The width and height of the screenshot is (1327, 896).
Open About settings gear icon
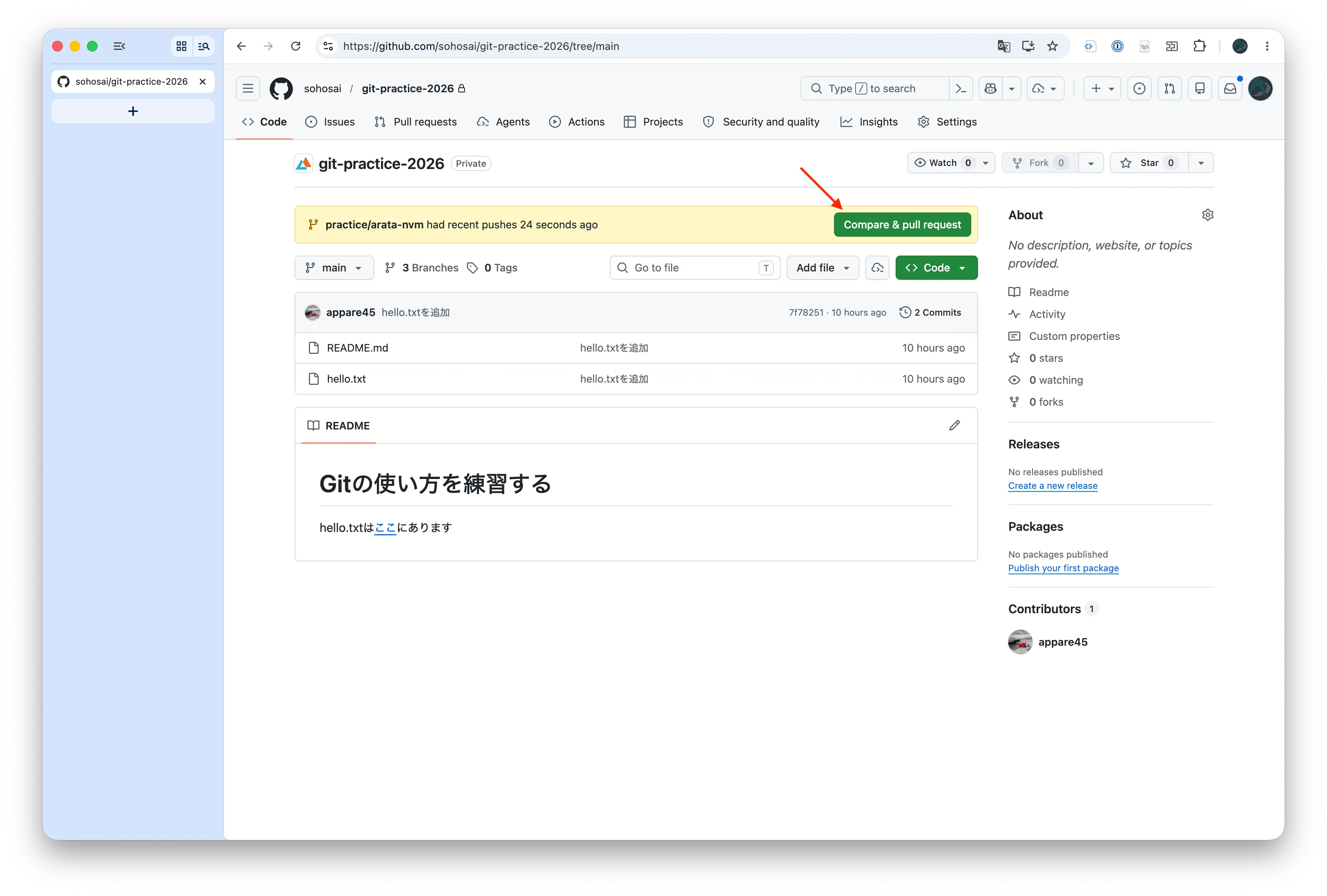click(x=1207, y=215)
